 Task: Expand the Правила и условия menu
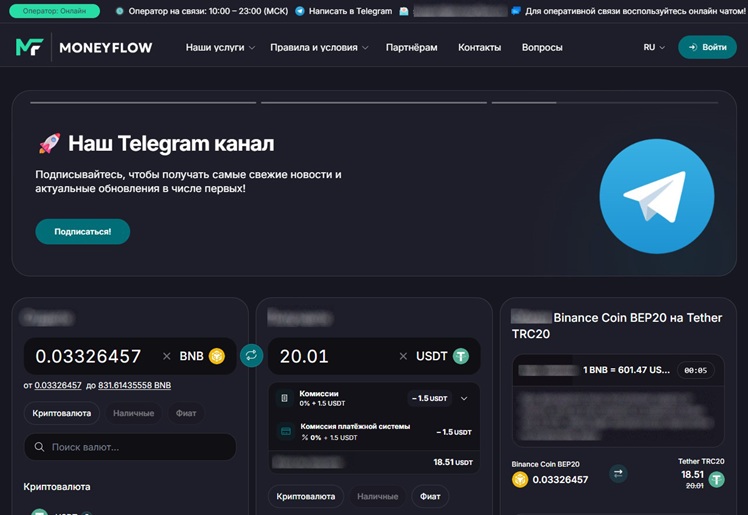click(x=319, y=47)
